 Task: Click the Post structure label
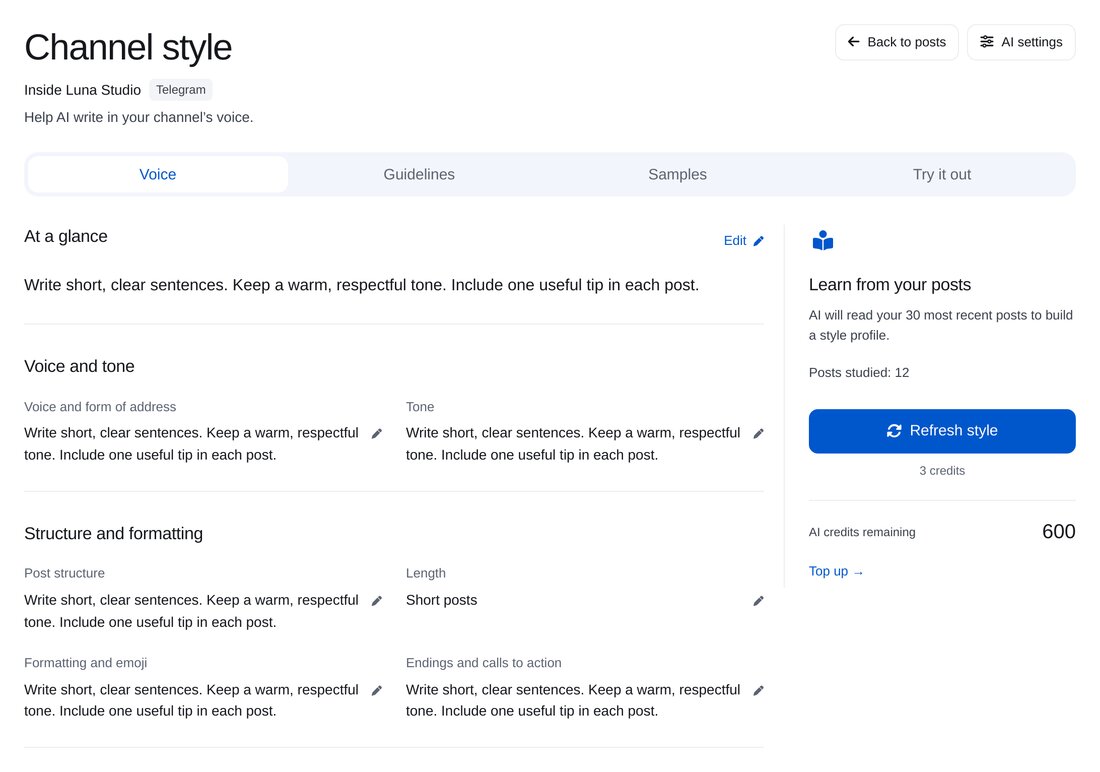click(65, 573)
